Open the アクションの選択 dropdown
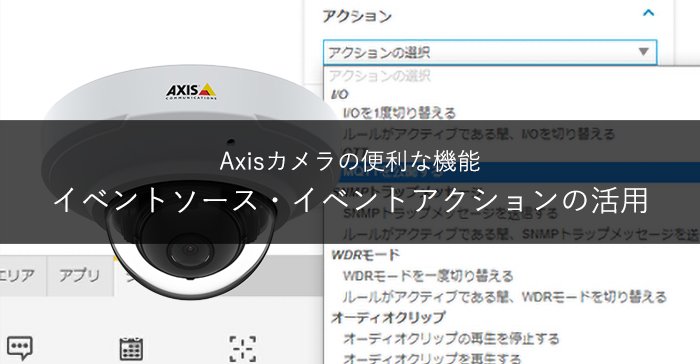Image resolution: width=700 pixels, height=364 pixels. point(490,52)
